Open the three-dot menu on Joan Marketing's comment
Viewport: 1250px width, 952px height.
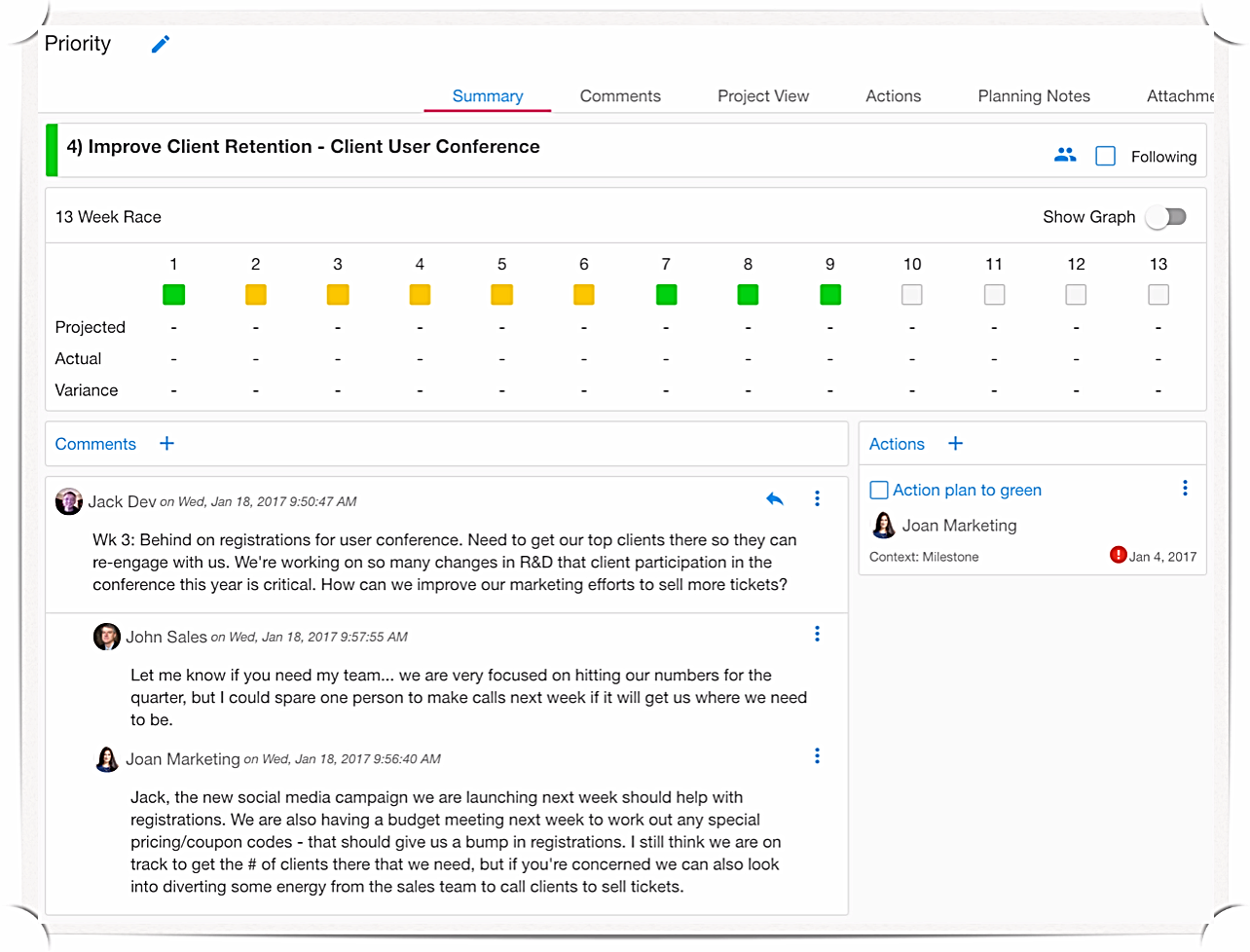pos(817,755)
